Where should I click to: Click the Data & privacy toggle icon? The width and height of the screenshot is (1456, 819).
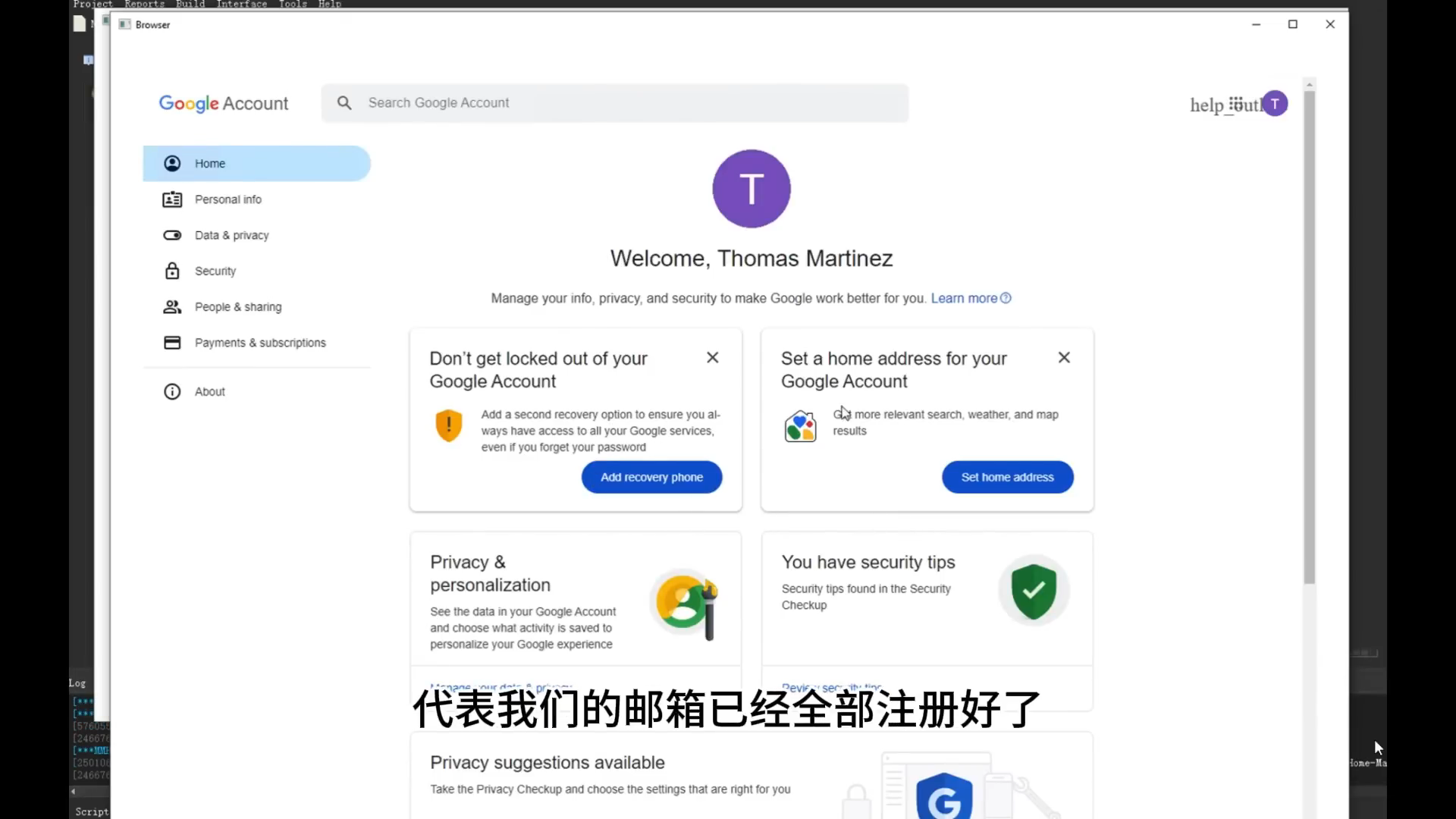tap(172, 235)
